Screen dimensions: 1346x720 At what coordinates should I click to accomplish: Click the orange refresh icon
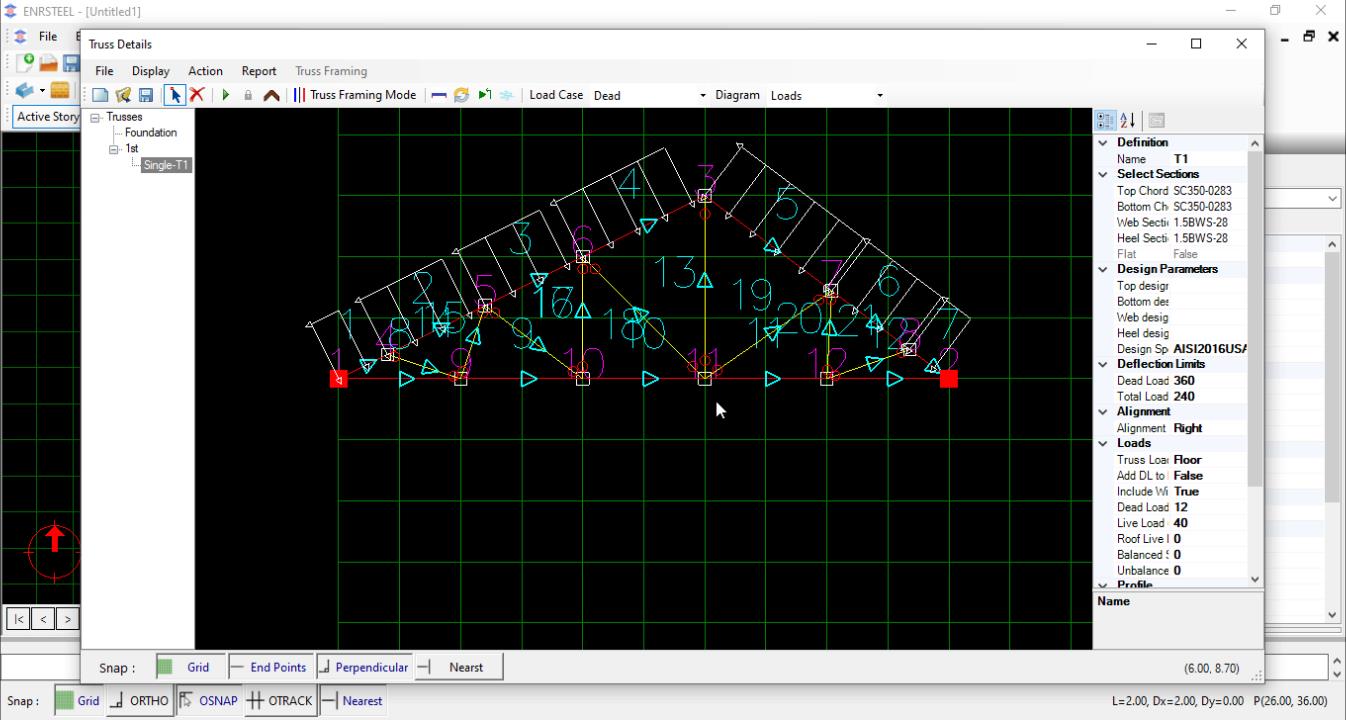pos(461,95)
